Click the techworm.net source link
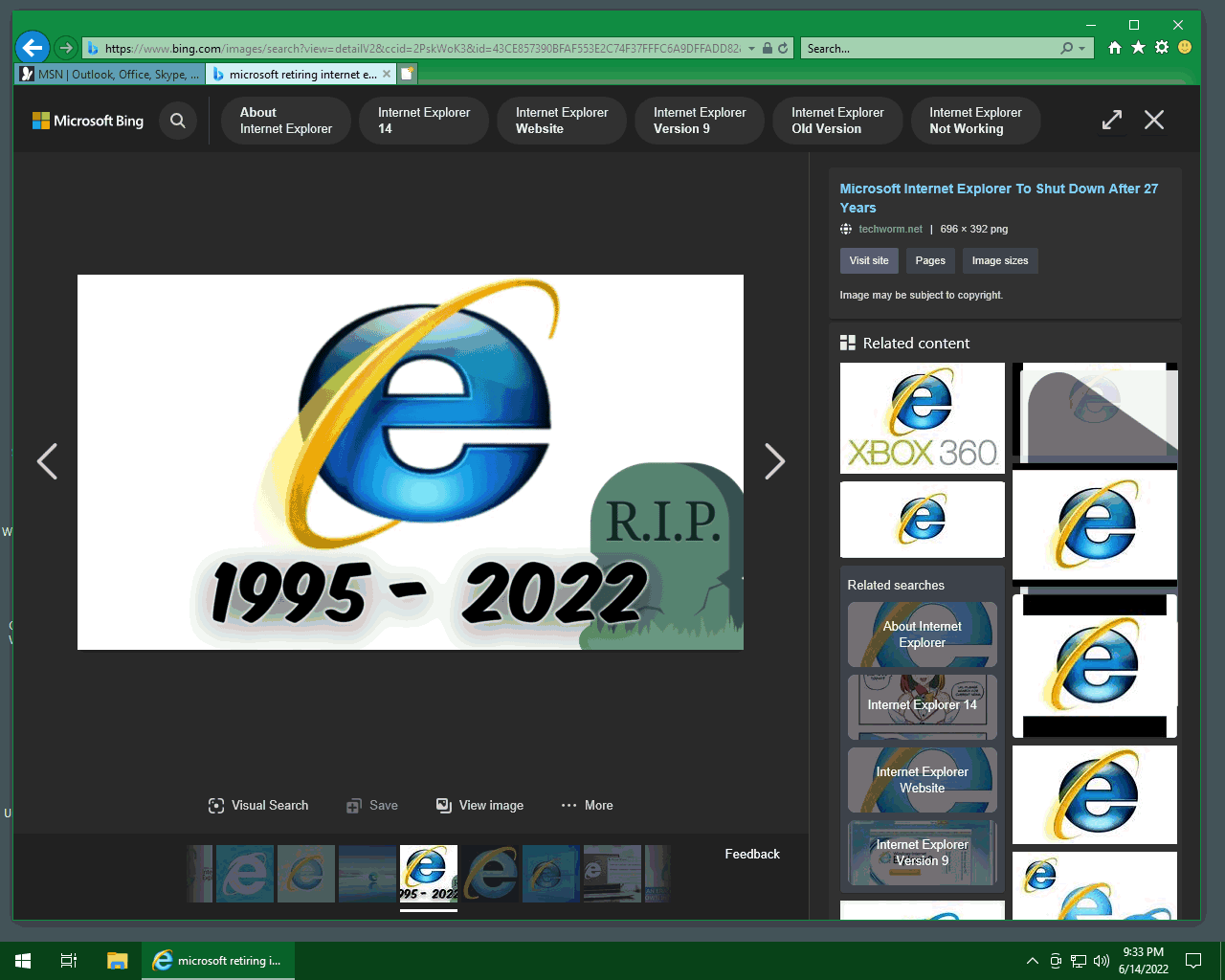Screen dimensions: 1225x980 [x=890, y=229]
